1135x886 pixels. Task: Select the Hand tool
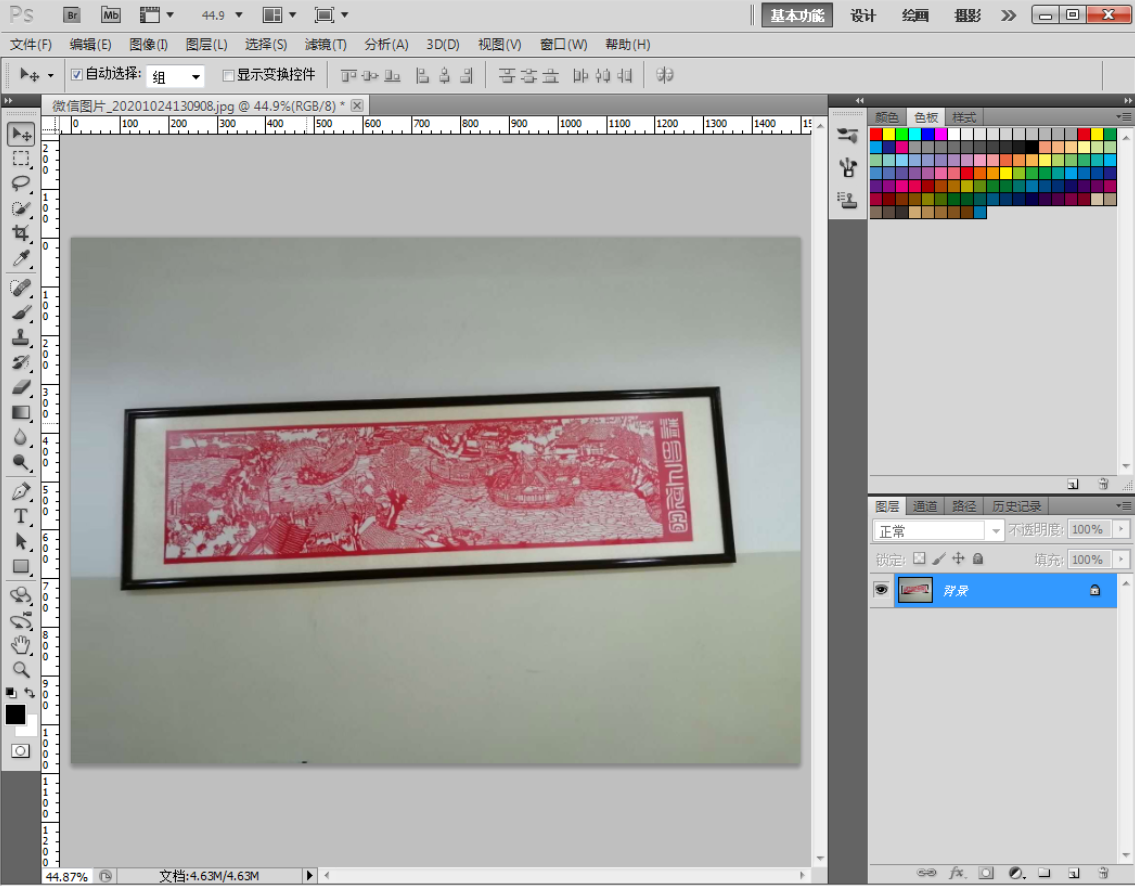(x=21, y=645)
